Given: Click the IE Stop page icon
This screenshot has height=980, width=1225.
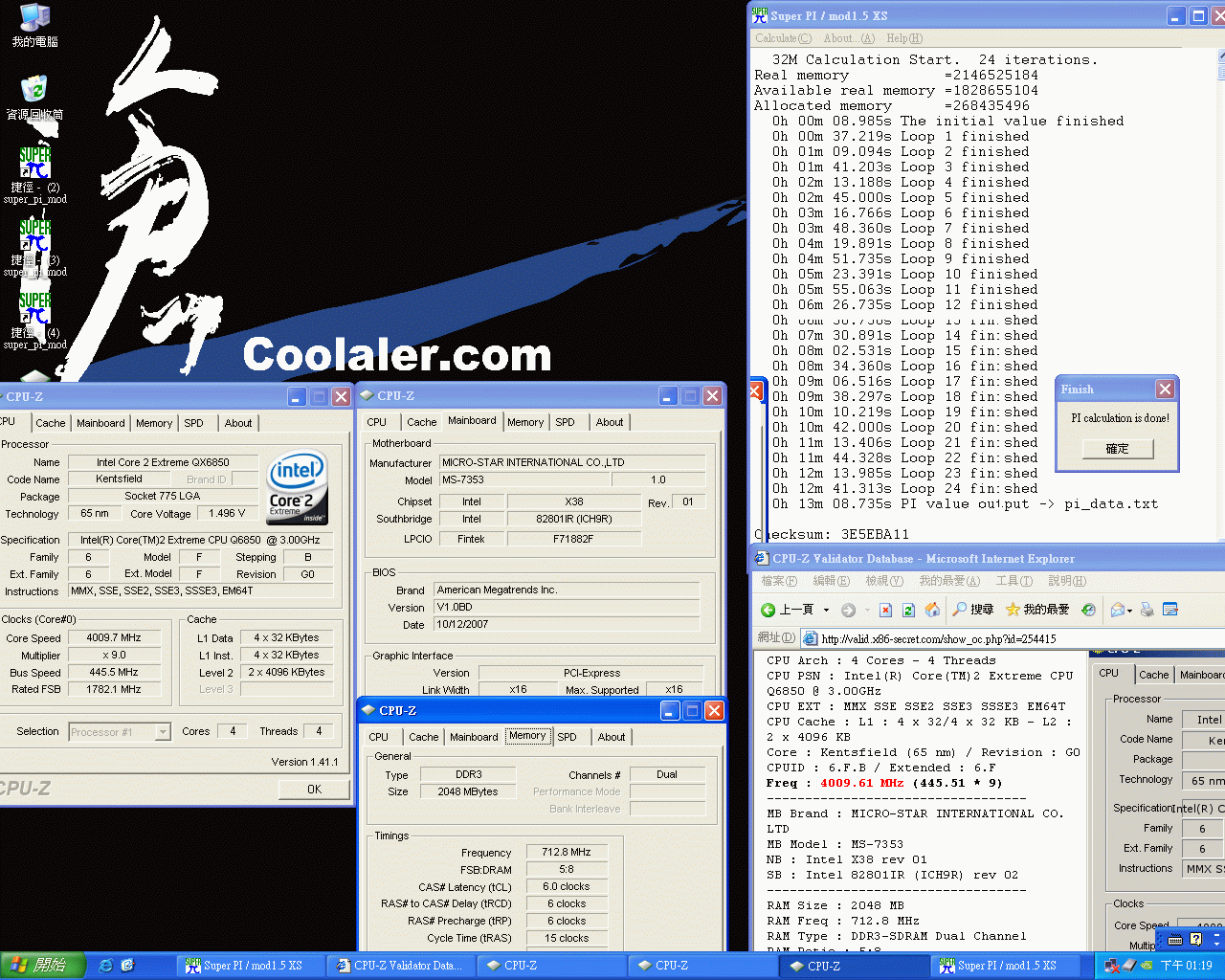Looking at the screenshot, I should (886, 610).
